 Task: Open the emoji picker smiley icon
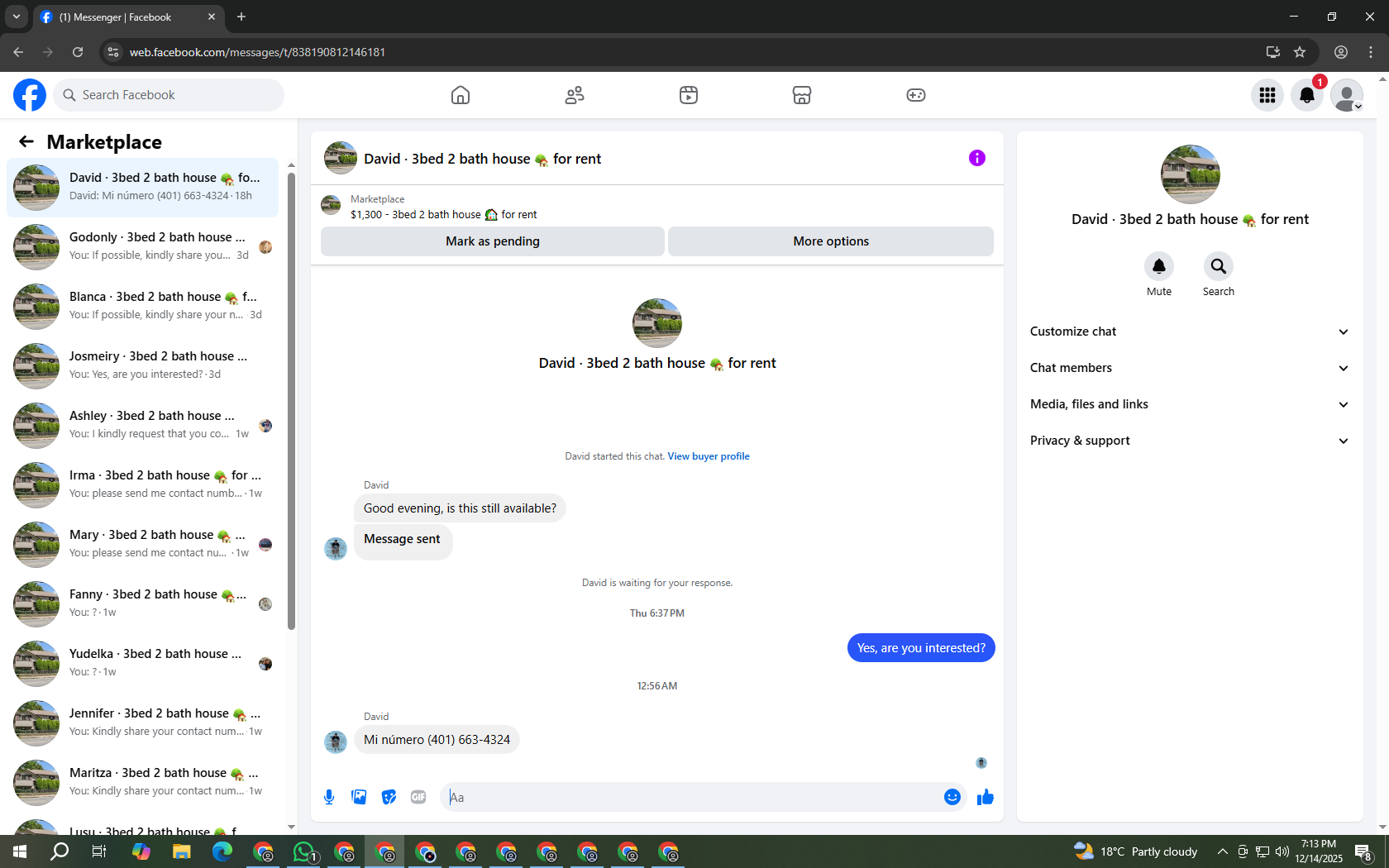pyautogui.click(x=952, y=797)
